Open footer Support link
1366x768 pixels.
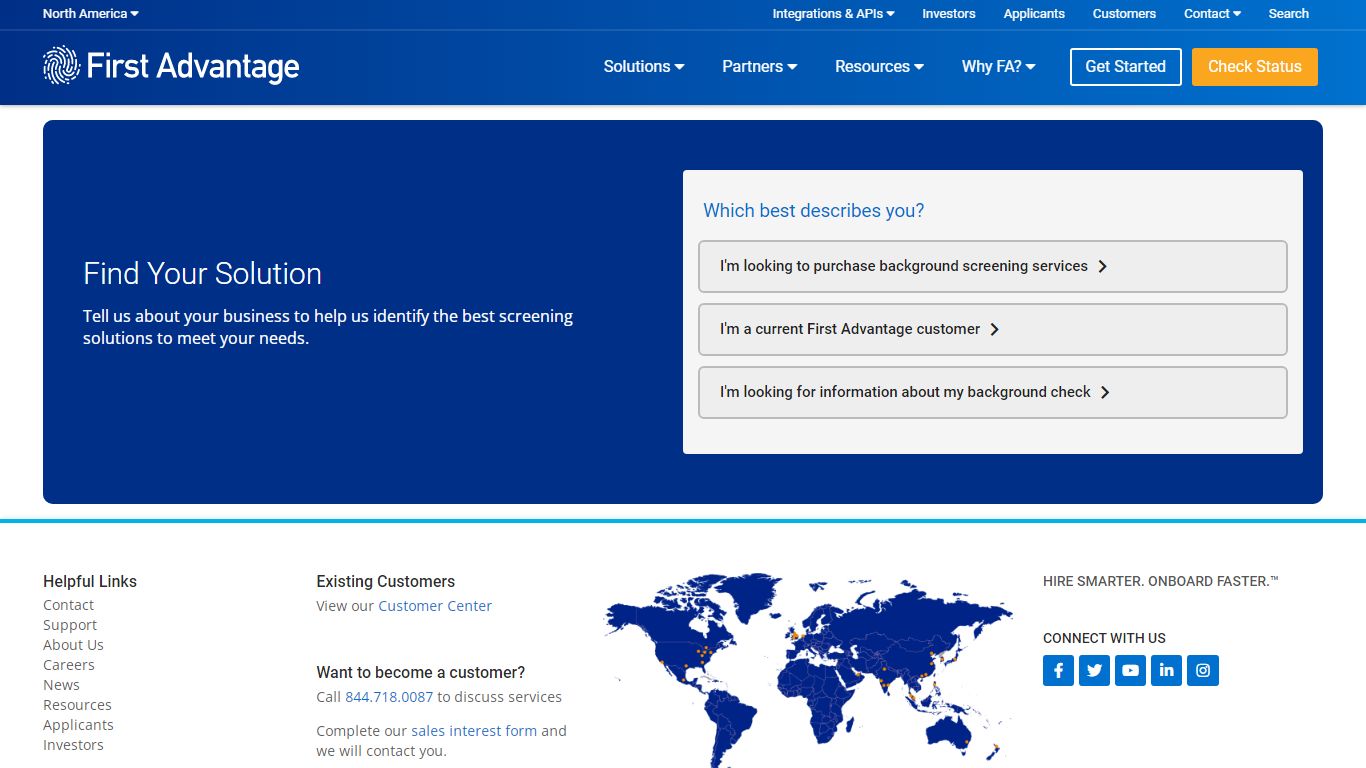(70, 625)
